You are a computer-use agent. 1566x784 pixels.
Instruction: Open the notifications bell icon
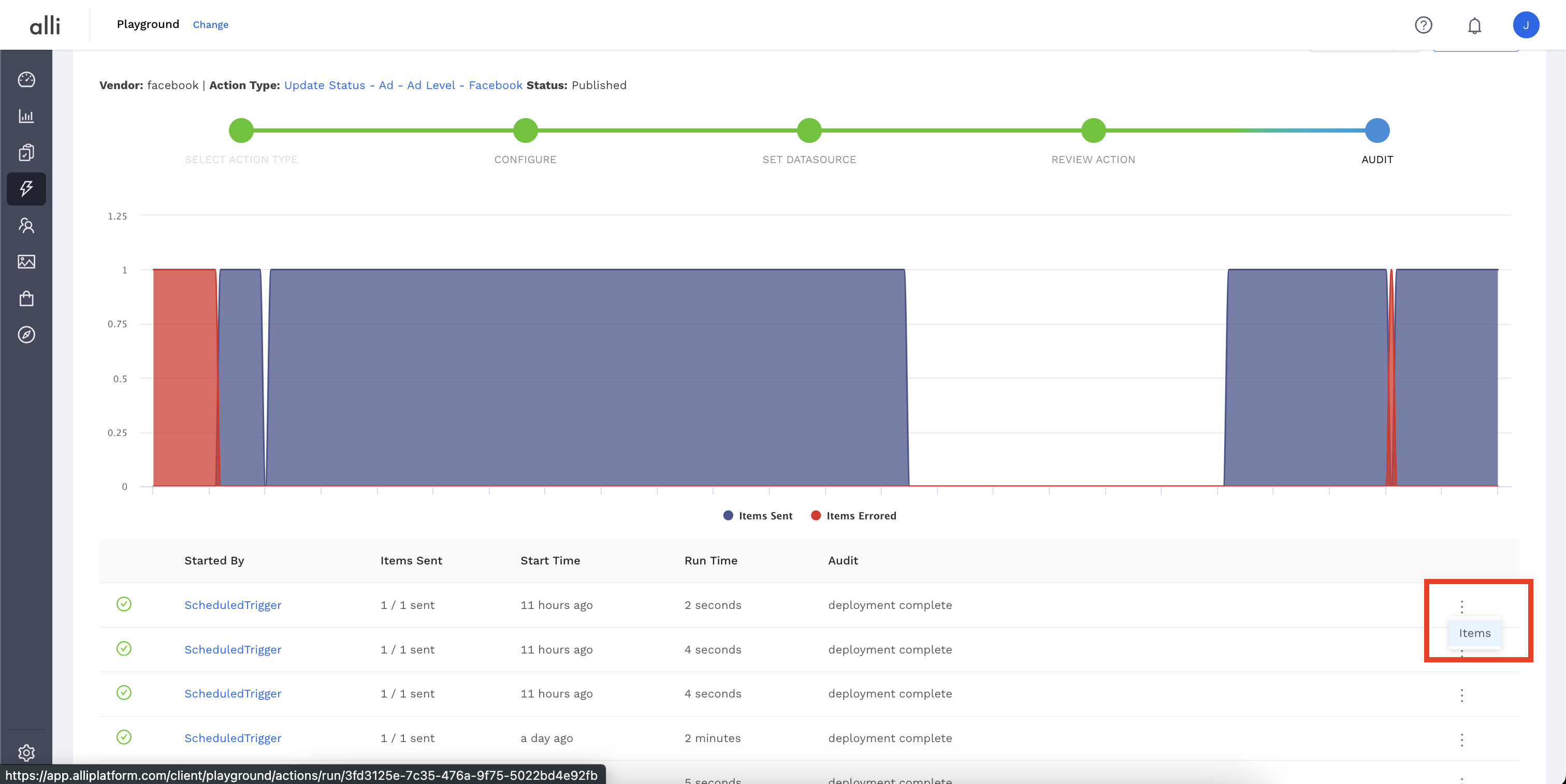point(1474,25)
